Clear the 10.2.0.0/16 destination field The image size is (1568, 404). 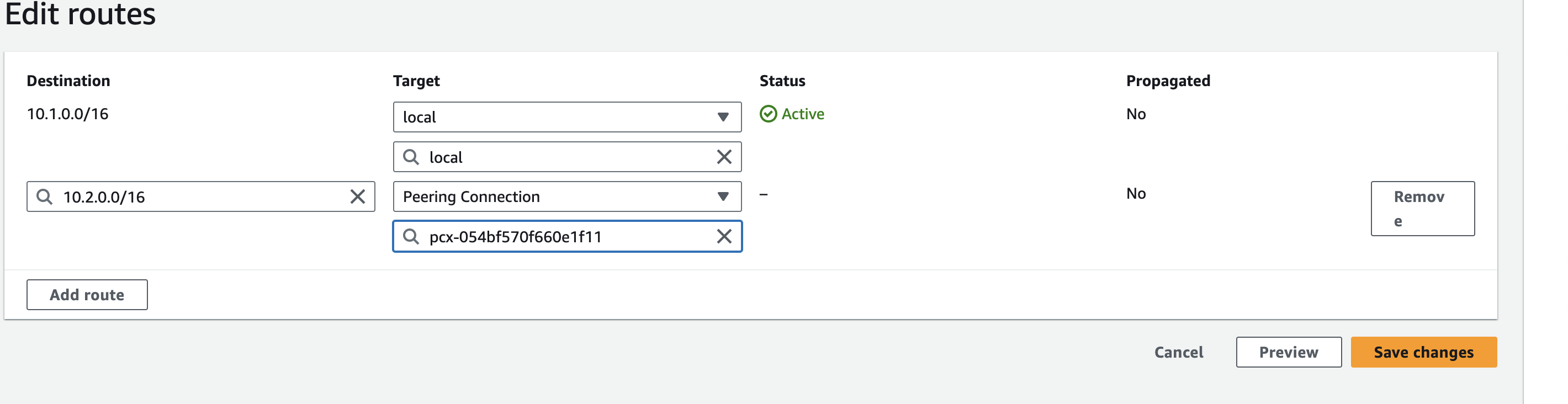[358, 196]
